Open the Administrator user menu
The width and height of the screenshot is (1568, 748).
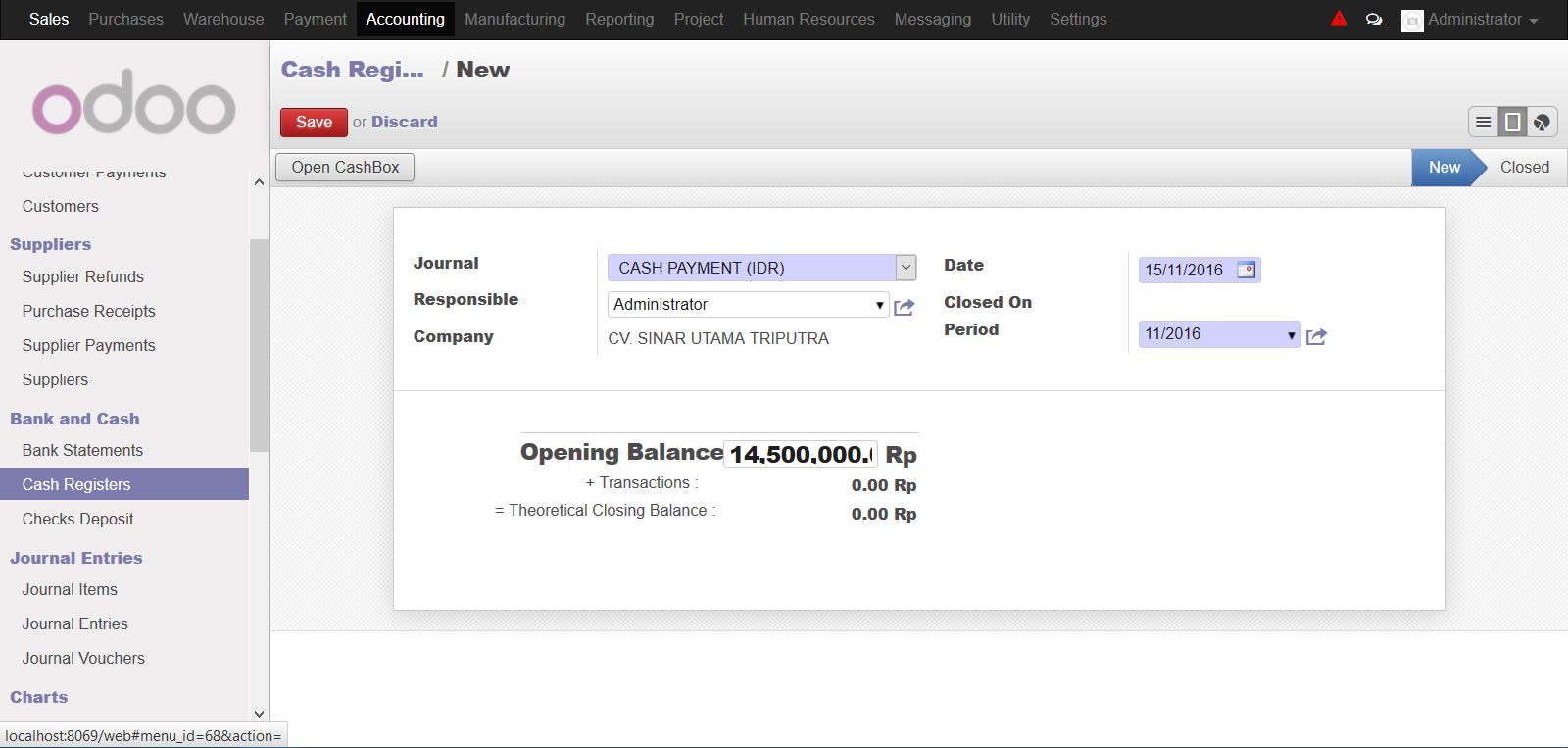point(1483,19)
